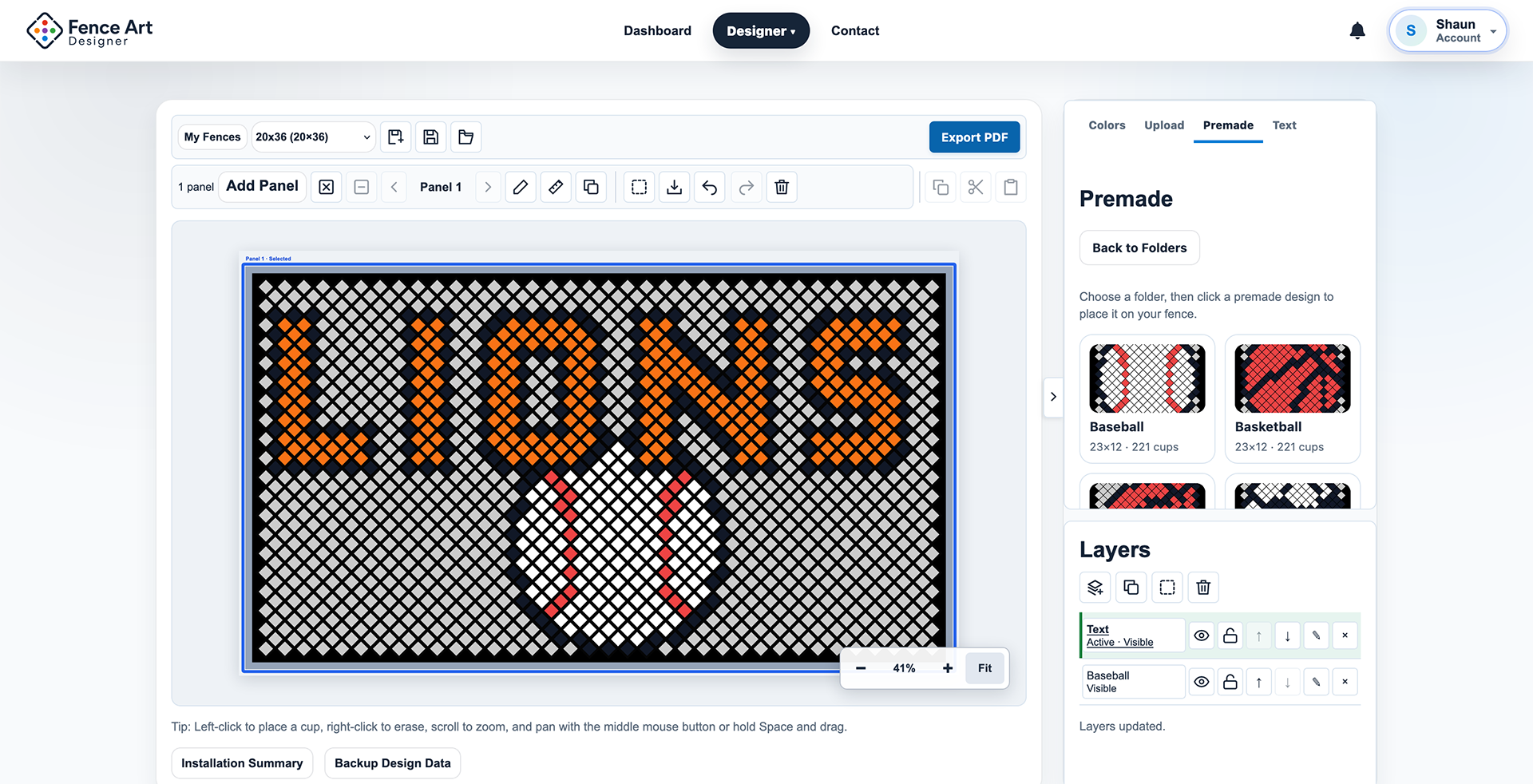Switch to the Upload tab

tap(1164, 125)
